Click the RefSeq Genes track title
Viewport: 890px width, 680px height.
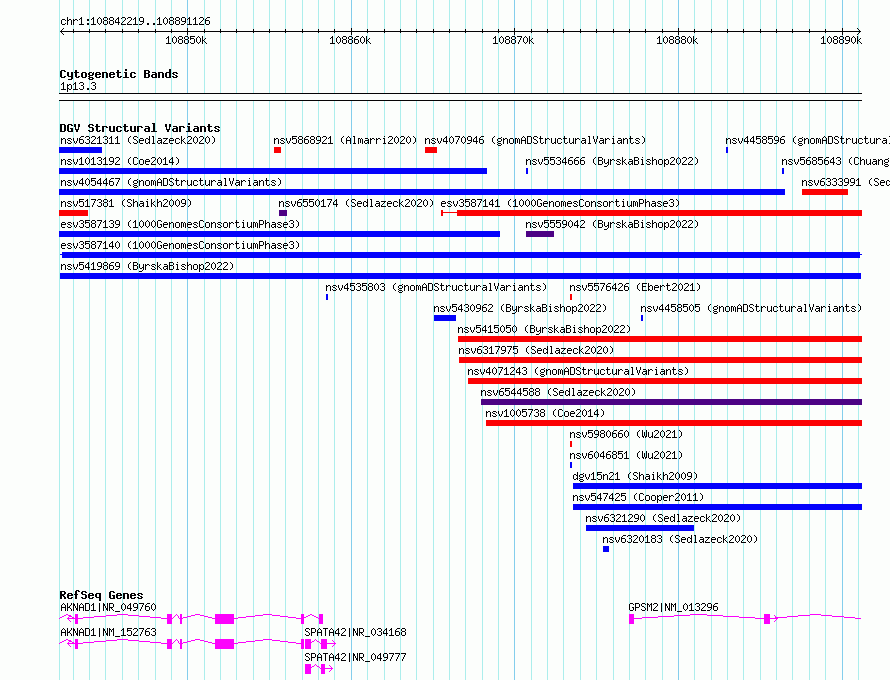click(101, 595)
